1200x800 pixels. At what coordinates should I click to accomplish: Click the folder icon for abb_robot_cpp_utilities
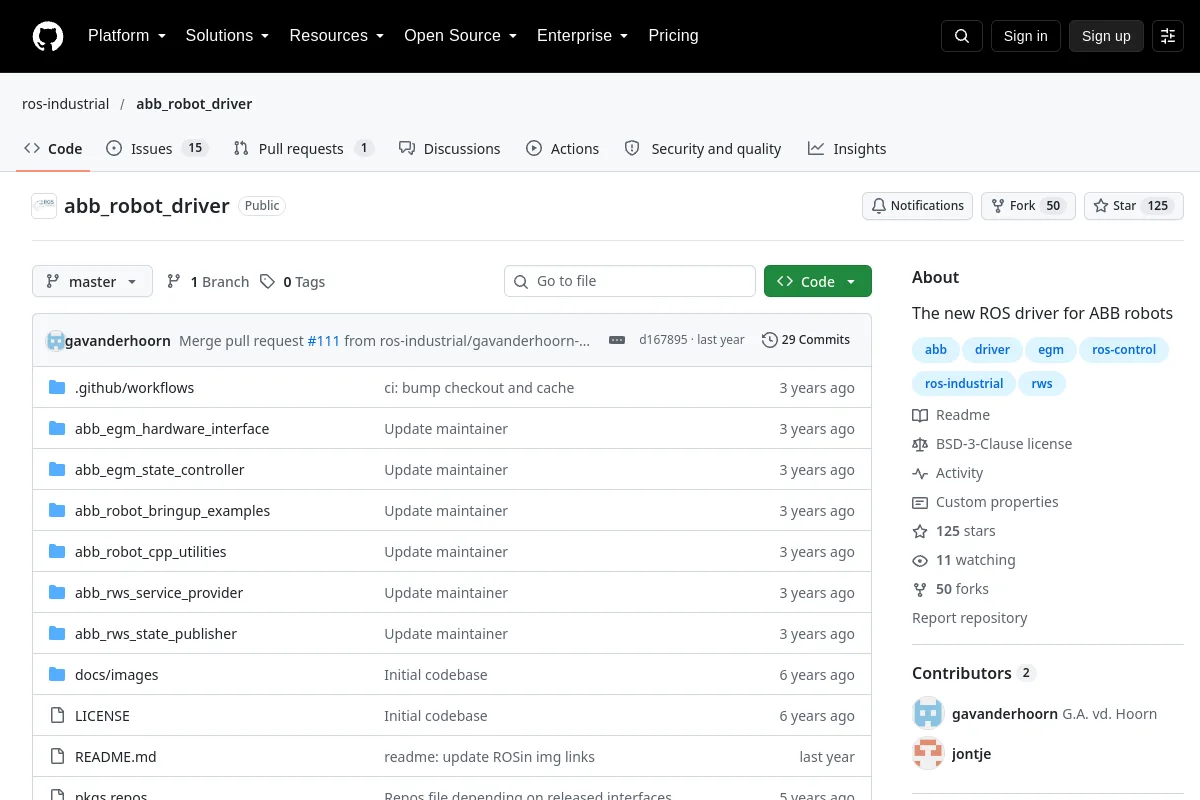pos(57,552)
